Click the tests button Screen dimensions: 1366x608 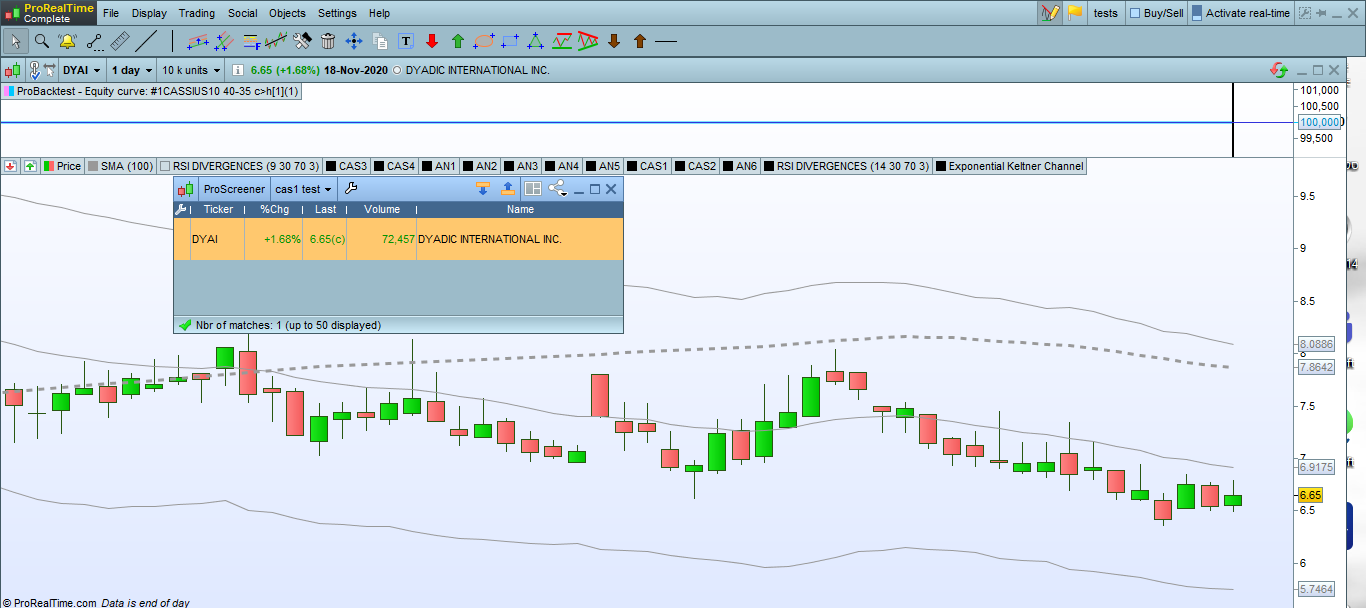click(x=1105, y=13)
